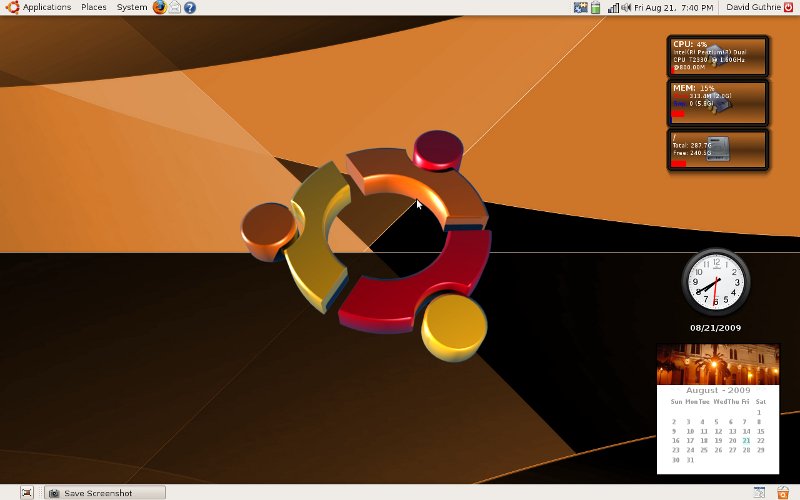
Task: Click the analog clock desktop widget
Action: click(714, 280)
